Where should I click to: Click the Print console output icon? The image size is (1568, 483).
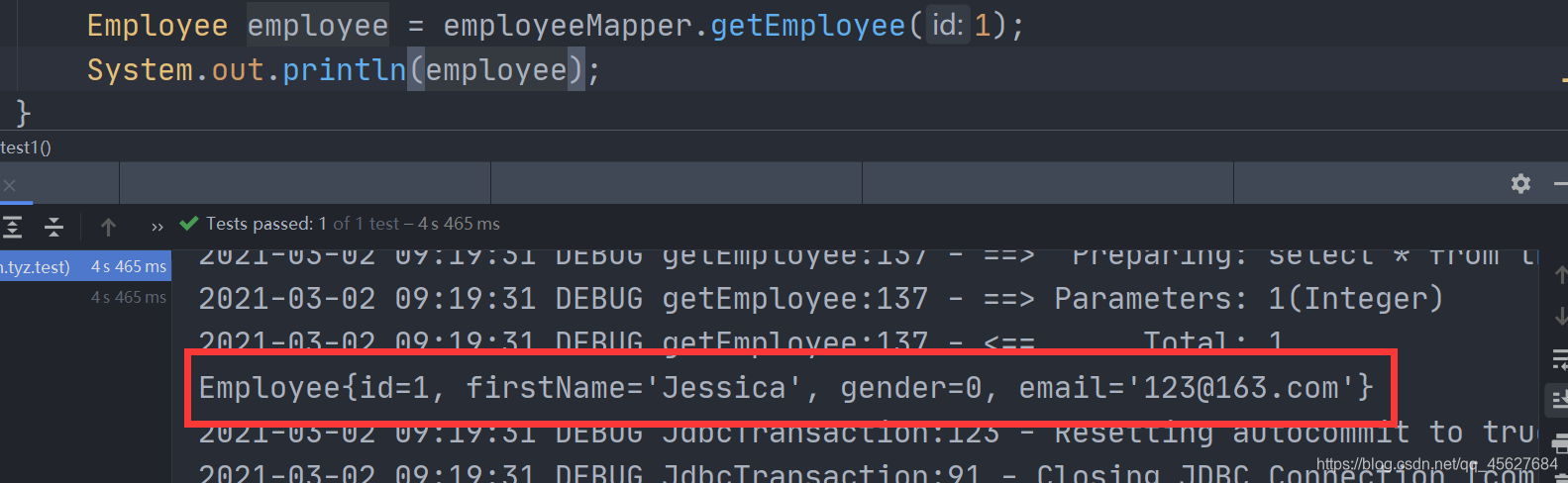(x=1560, y=442)
